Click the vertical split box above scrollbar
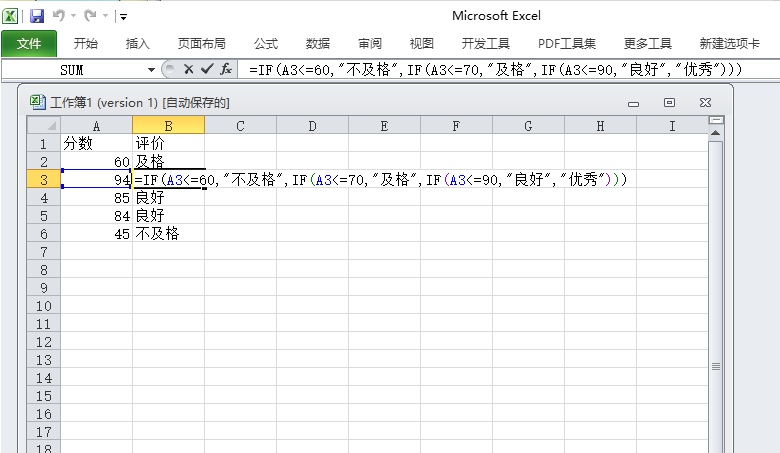The width and height of the screenshot is (780, 453). (x=716, y=120)
